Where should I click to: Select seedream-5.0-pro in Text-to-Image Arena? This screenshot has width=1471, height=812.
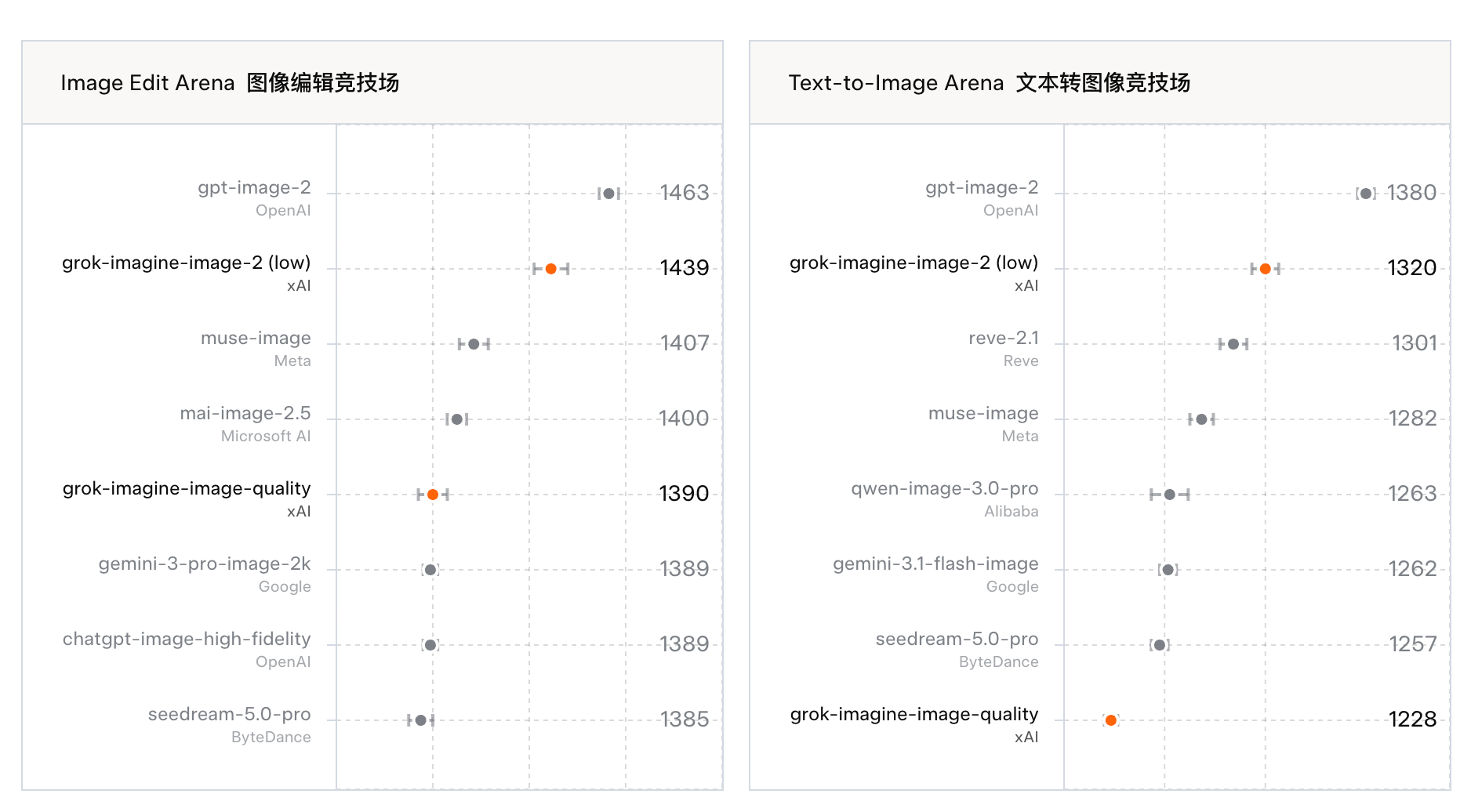pyautogui.click(x=957, y=640)
